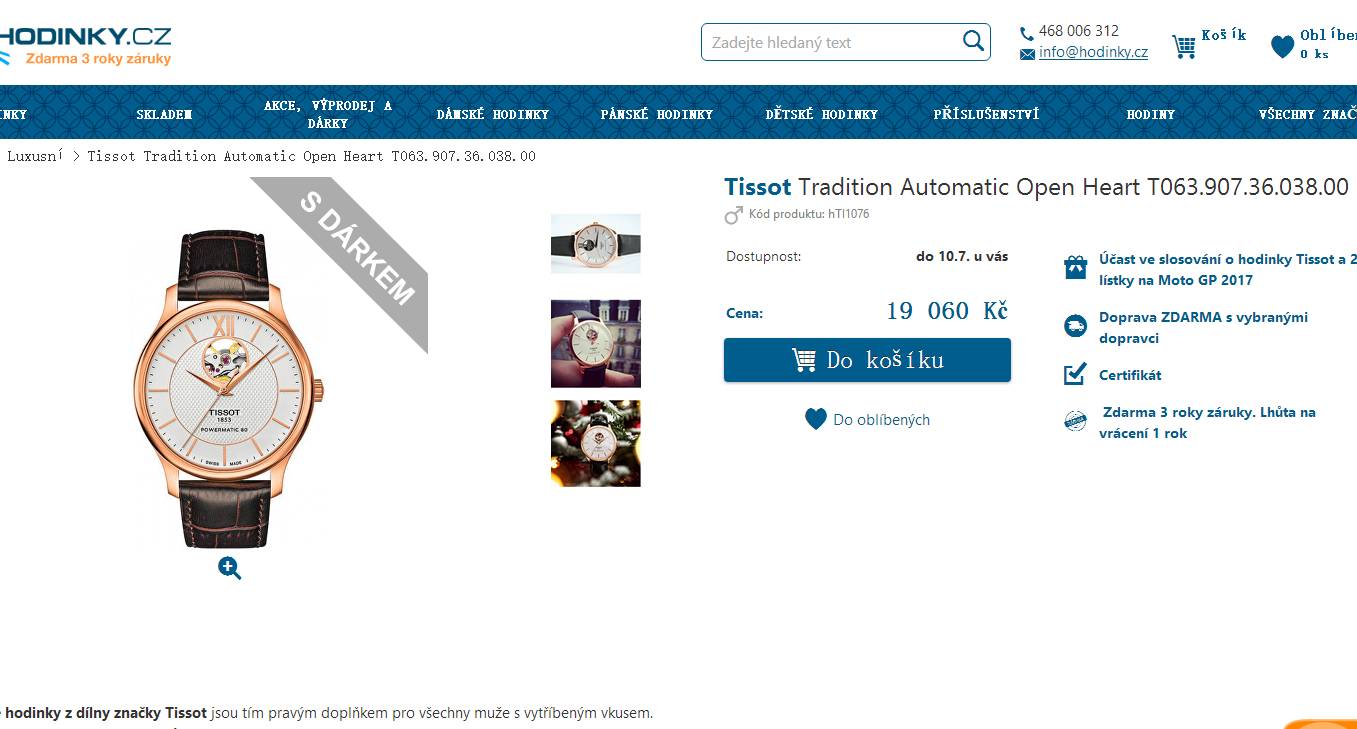The height and width of the screenshot is (729, 1357).
Task: Click the gift icon beside the Tissot raffle text
Action: tap(1075, 267)
